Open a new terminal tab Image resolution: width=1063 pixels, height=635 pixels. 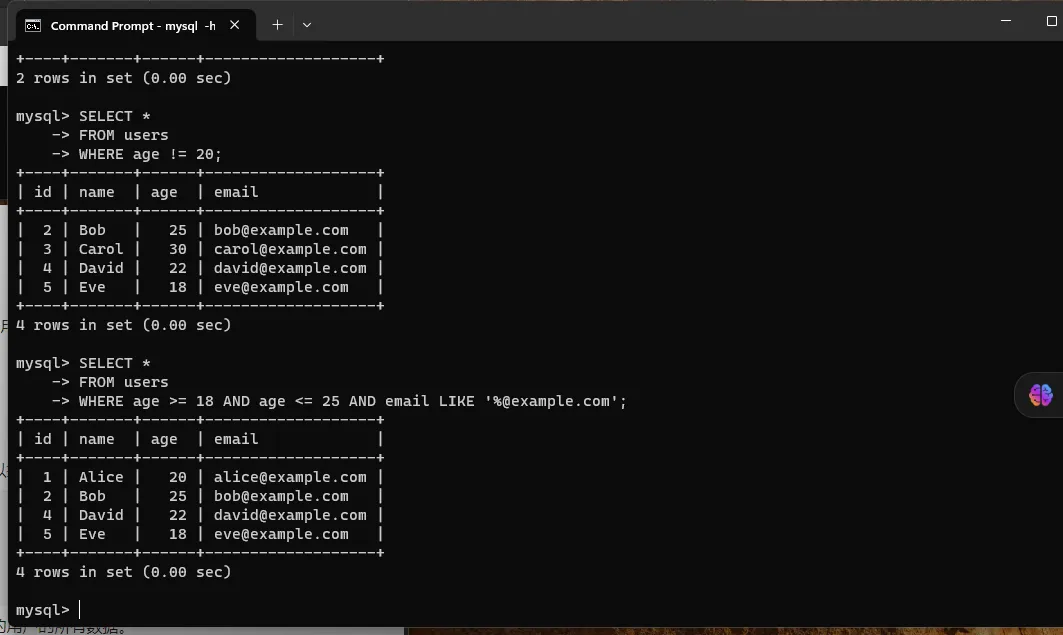277,25
